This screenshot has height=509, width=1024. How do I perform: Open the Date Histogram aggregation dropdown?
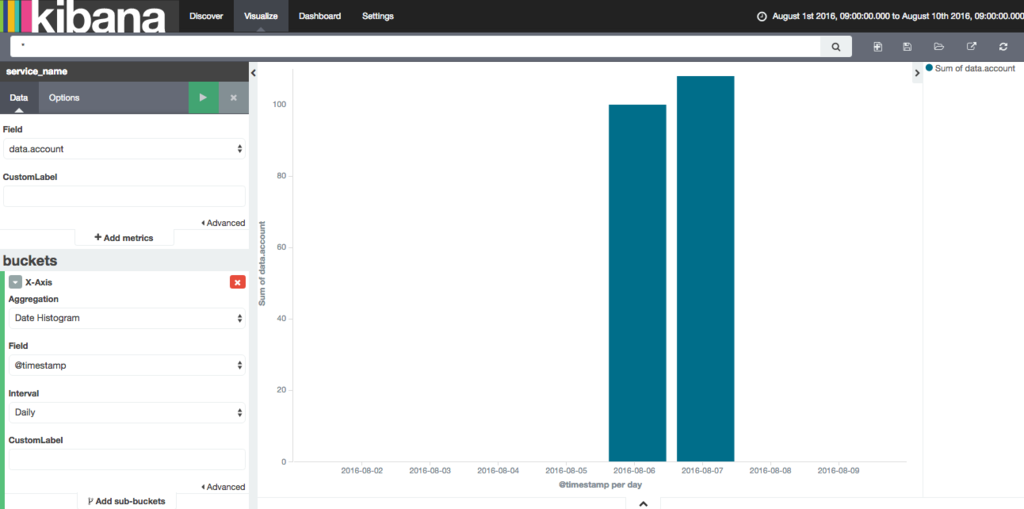127,318
